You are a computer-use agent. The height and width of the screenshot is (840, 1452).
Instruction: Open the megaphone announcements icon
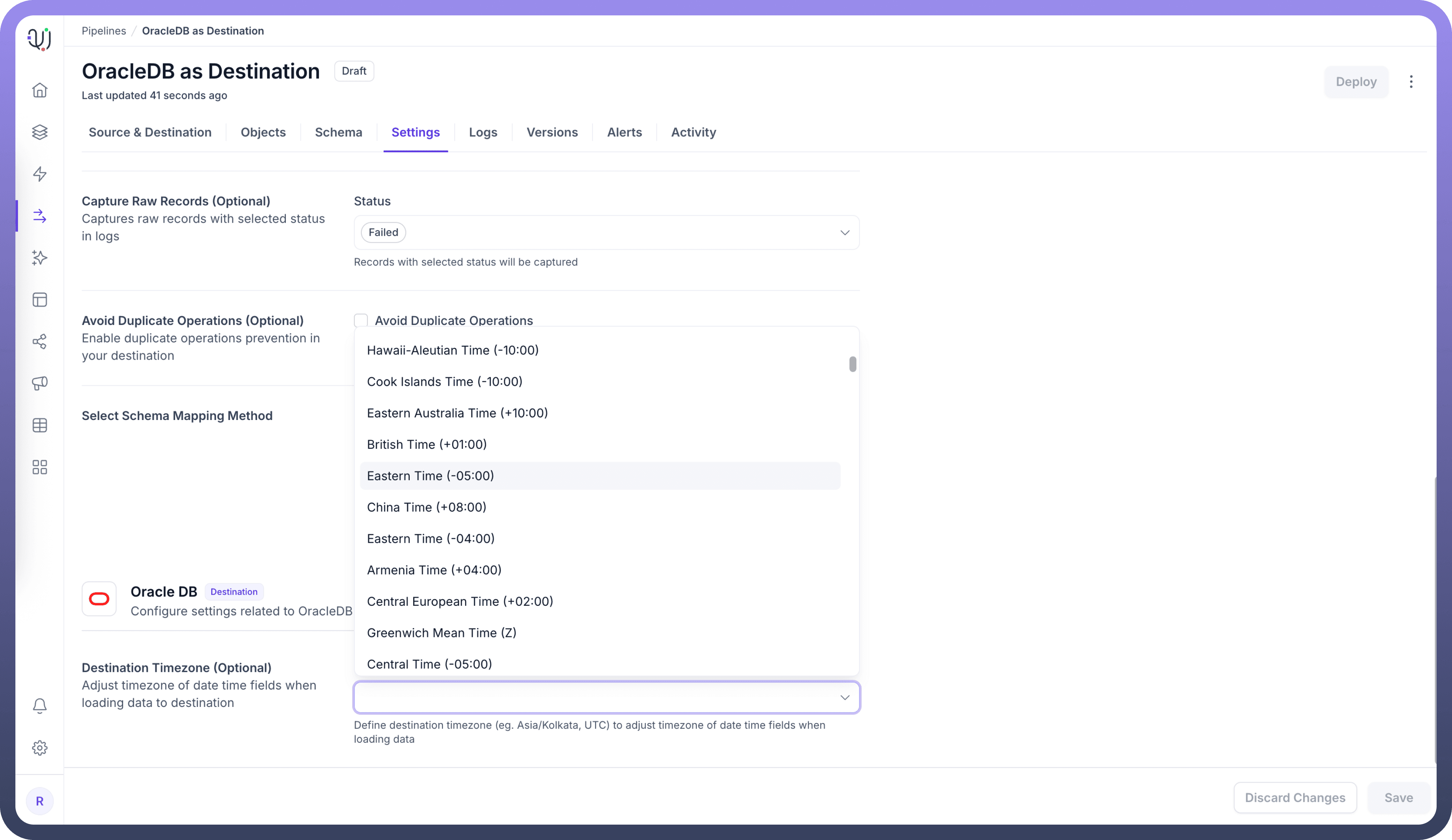point(40,383)
